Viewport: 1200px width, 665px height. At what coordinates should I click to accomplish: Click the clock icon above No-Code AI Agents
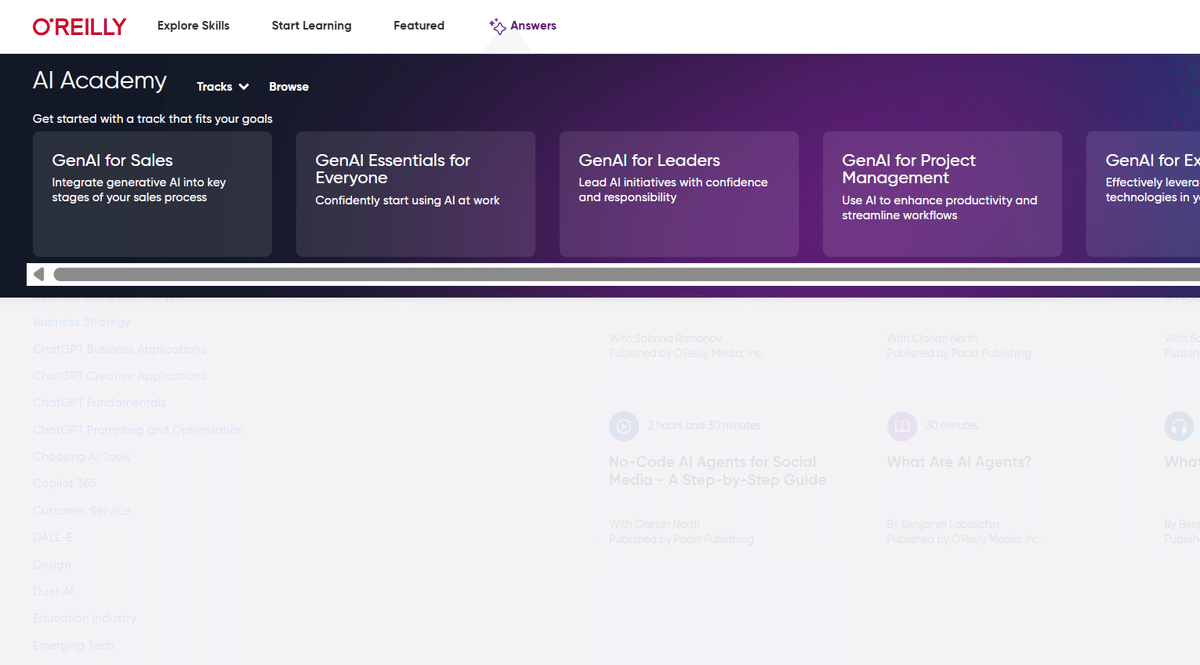(624, 426)
